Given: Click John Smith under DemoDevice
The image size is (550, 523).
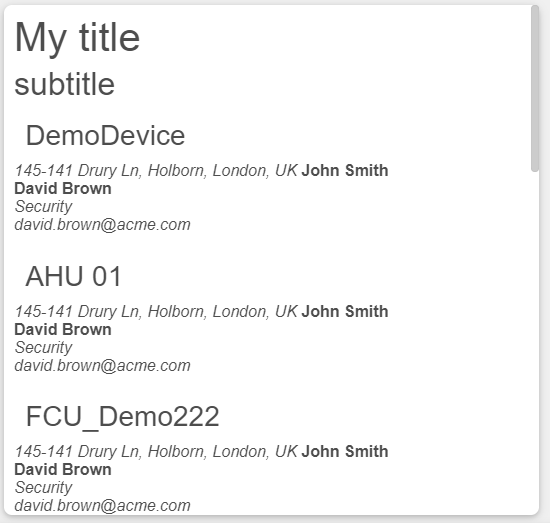Looking at the screenshot, I should (x=345, y=170).
